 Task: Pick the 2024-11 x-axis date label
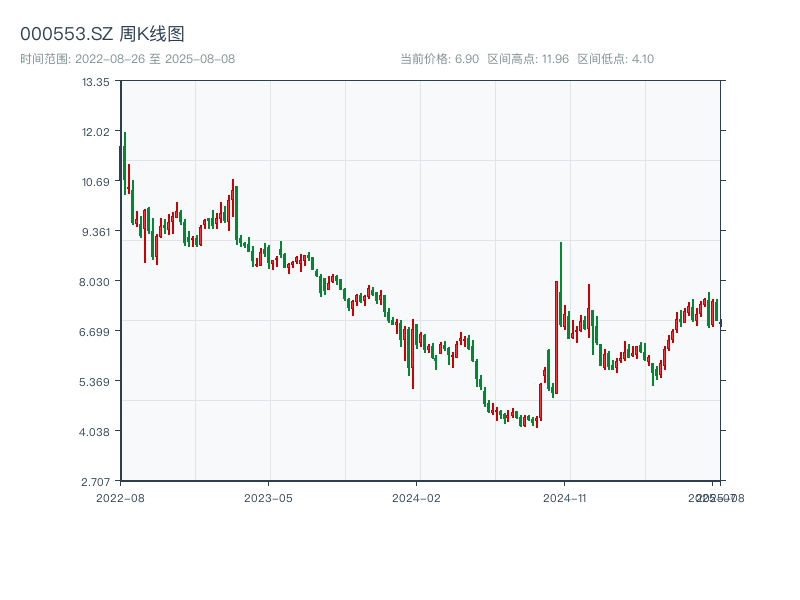coord(564,497)
